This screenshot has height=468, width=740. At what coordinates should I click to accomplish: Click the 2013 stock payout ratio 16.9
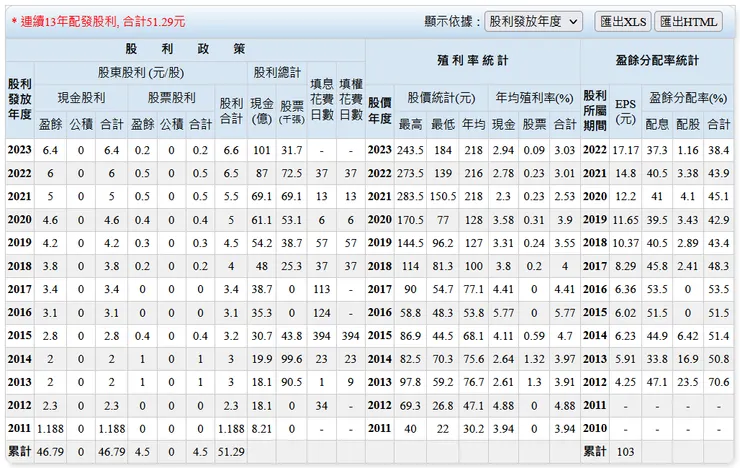pyautogui.click(x=688, y=359)
